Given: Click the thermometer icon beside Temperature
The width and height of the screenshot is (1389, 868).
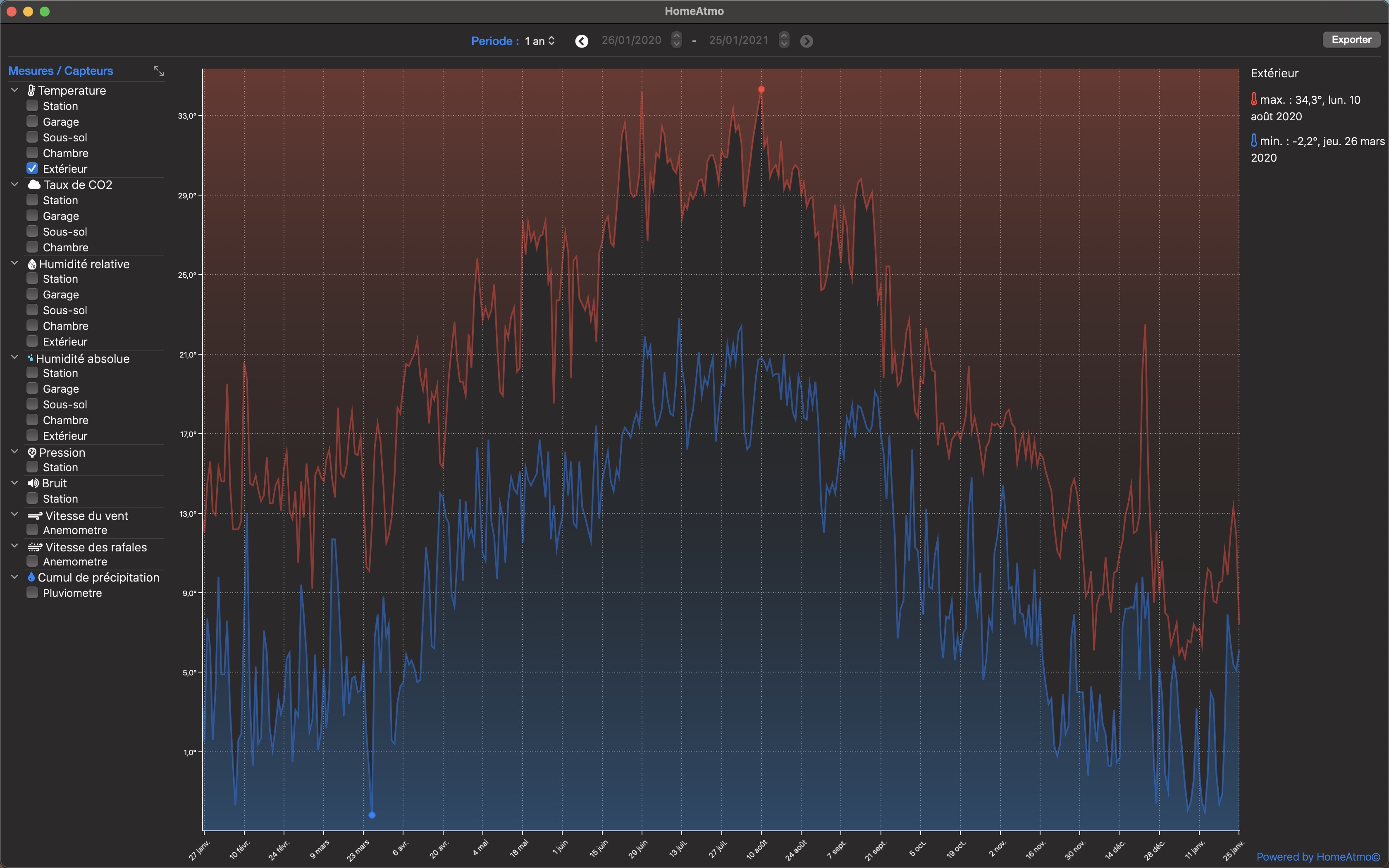Looking at the screenshot, I should pos(31,90).
